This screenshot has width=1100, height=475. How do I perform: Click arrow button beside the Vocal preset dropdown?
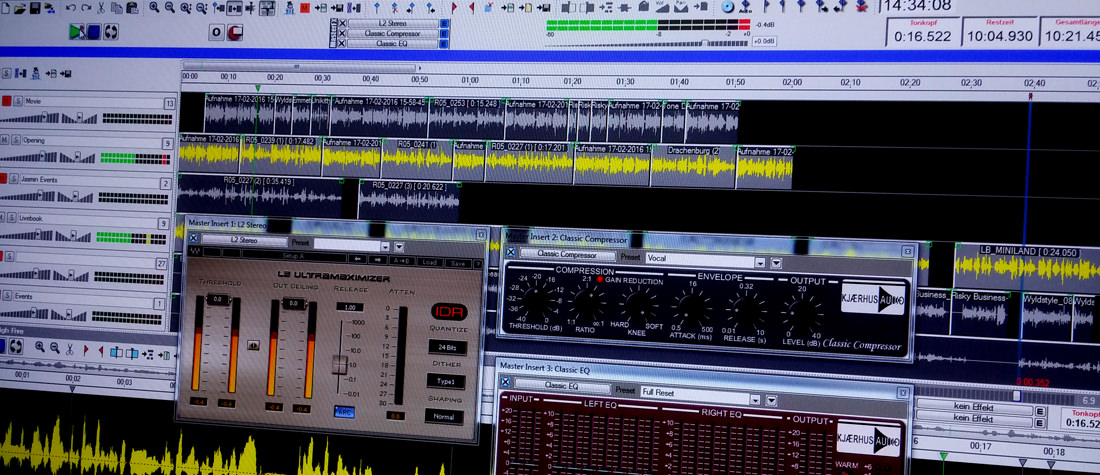coord(777,263)
